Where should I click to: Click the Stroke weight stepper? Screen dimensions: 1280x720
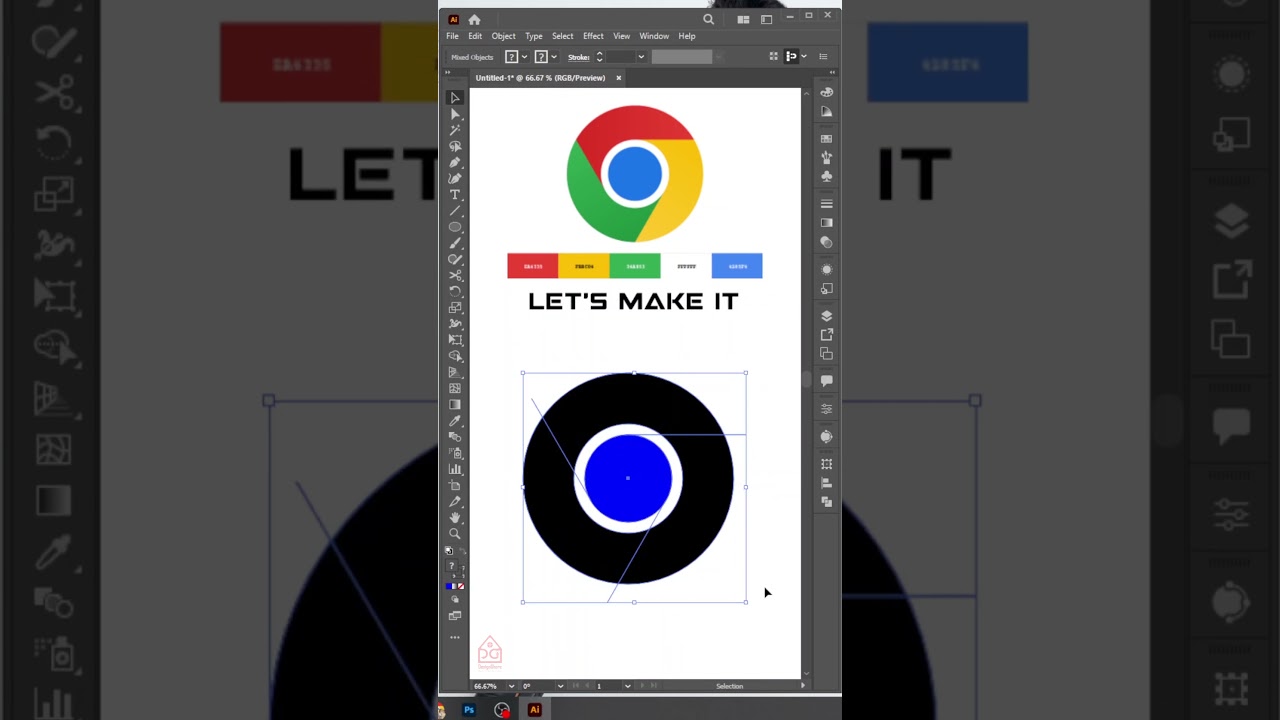tap(599, 57)
